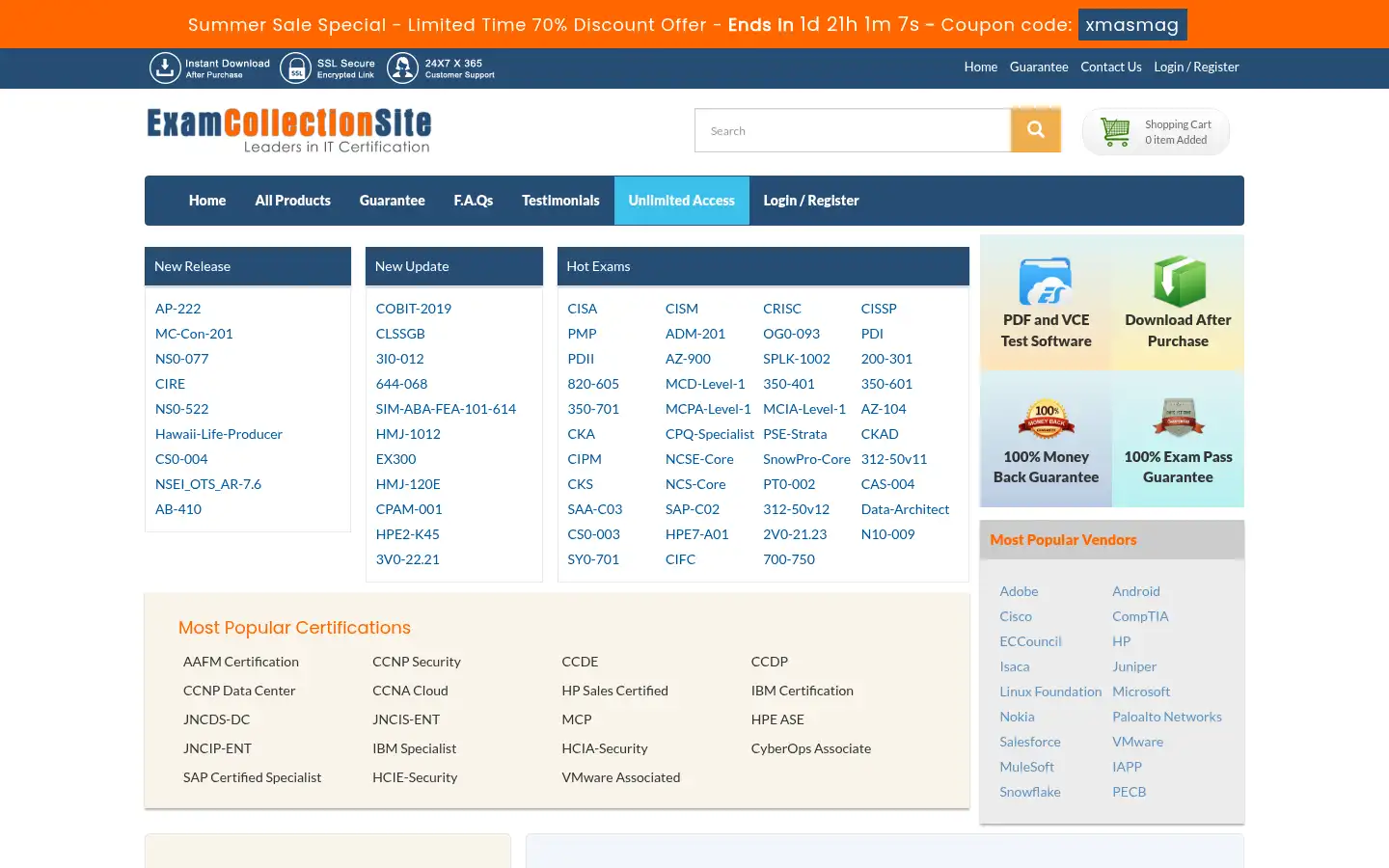Open 3V0-22.21 exam link
The height and width of the screenshot is (868, 1389).
tap(408, 559)
